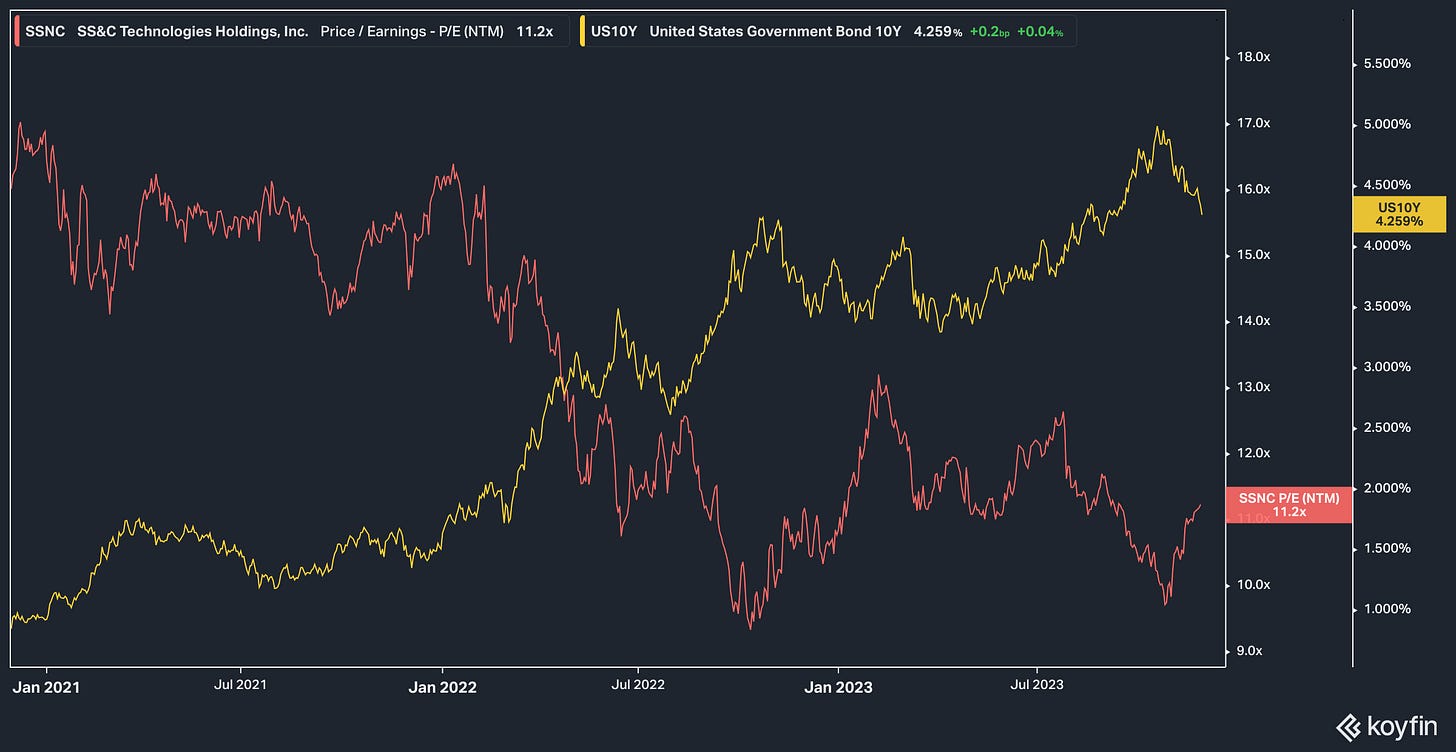Click the 18.0x P/E axis label
Screen dimensions: 1456x752
click(1254, 57)
